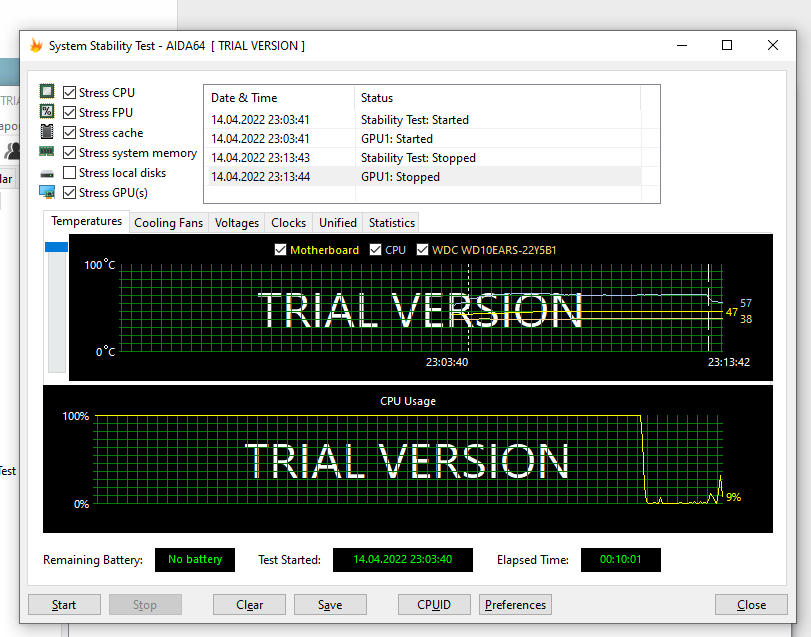
Task: Uncheck the Stress CPU checkbox
Action: coord(69,93)
